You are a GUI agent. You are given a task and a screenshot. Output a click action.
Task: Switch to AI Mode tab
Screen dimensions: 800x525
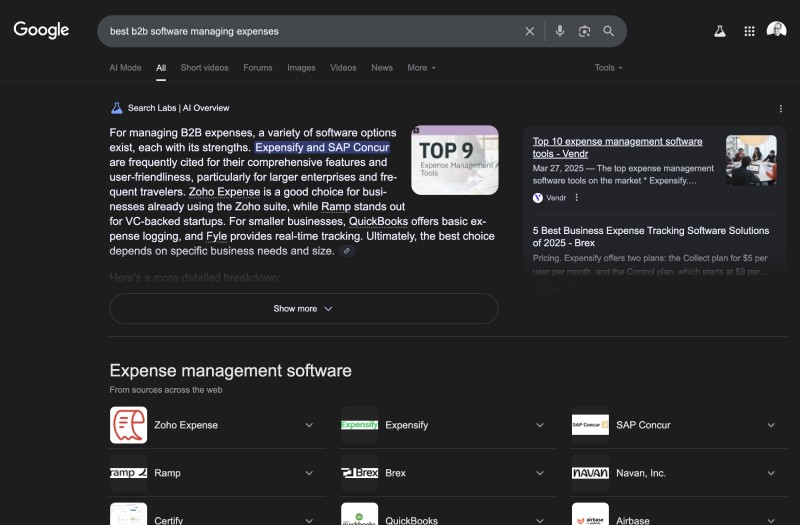point(126,68)
